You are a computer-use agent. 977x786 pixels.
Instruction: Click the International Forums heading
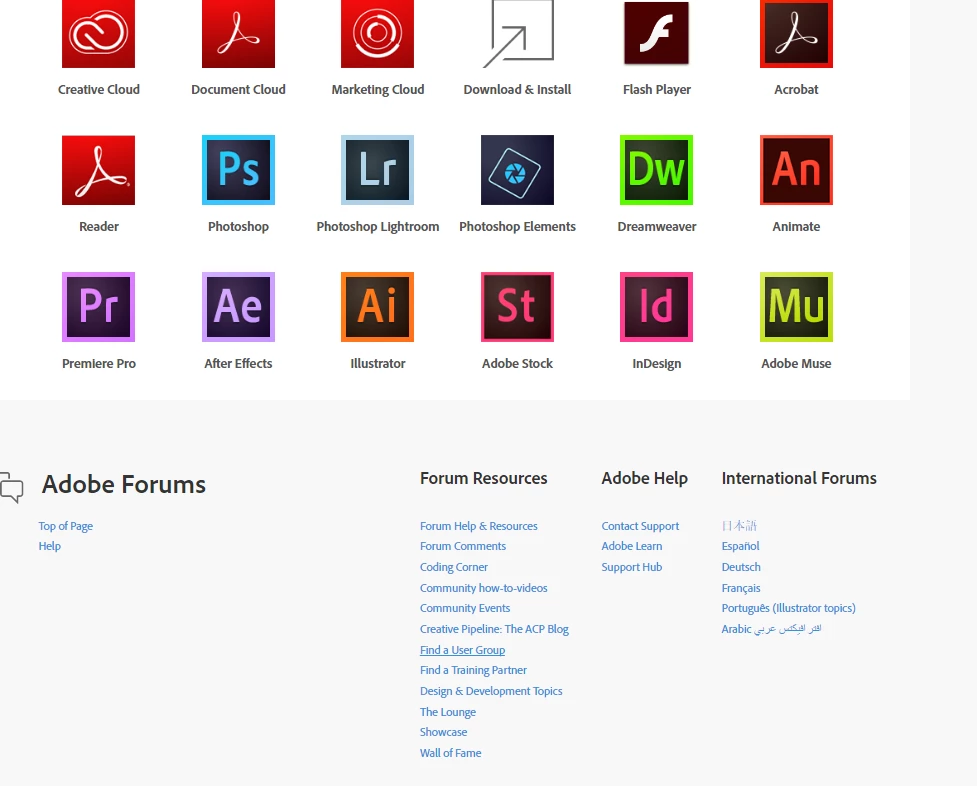(799, 478)
